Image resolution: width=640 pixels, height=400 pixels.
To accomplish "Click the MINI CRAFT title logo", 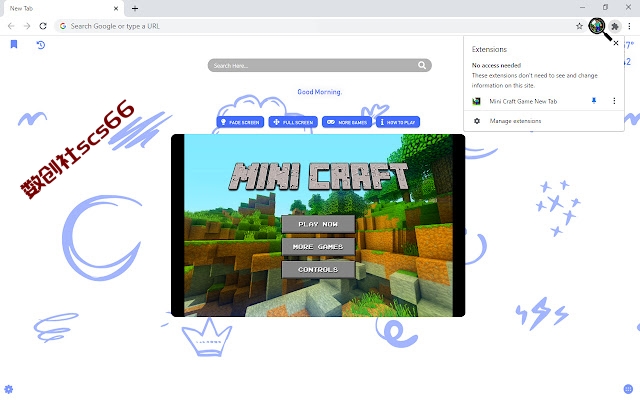I will [x=318, y=176].
